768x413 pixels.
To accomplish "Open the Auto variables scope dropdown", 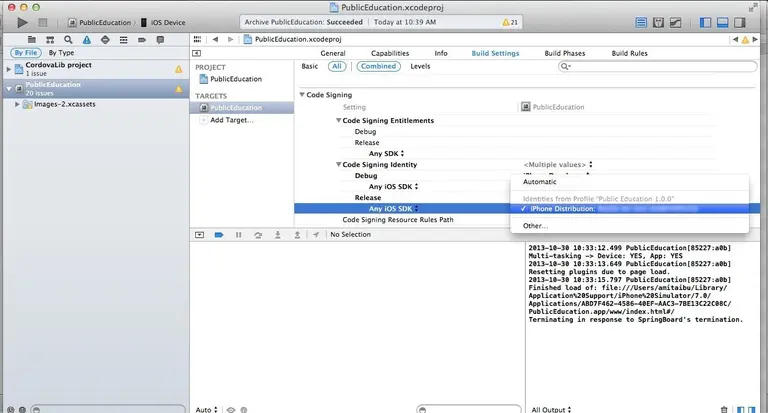I will tap(206, 410).
